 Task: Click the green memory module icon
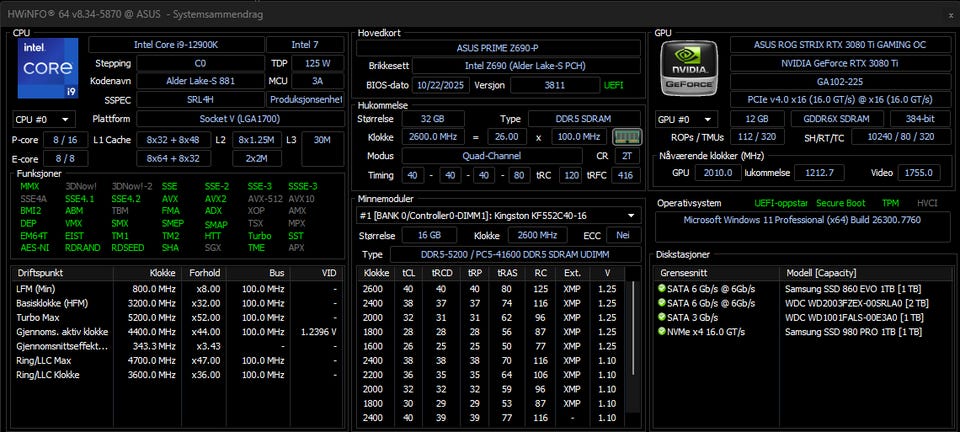(626, 136)
